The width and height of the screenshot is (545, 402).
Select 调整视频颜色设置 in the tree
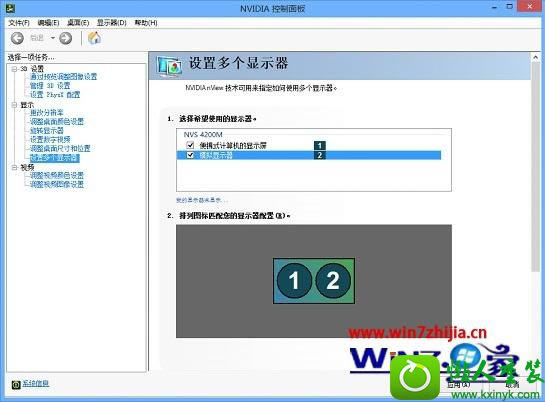(57, 175)
